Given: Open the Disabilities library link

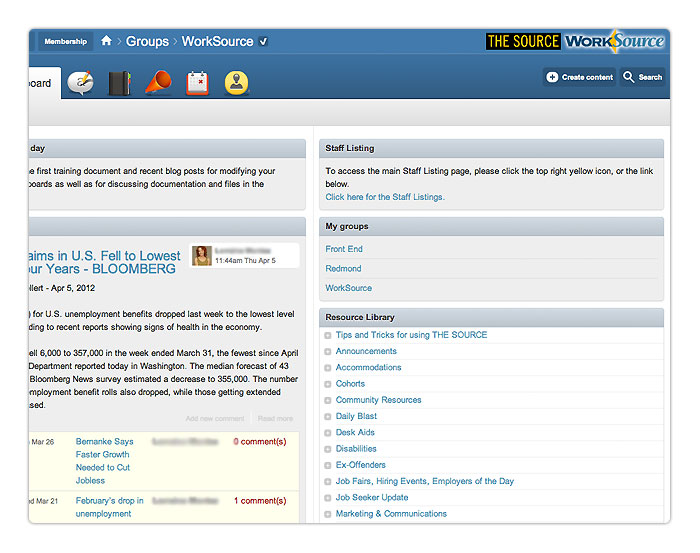Looking at the screenshot, I should (356, 449).
